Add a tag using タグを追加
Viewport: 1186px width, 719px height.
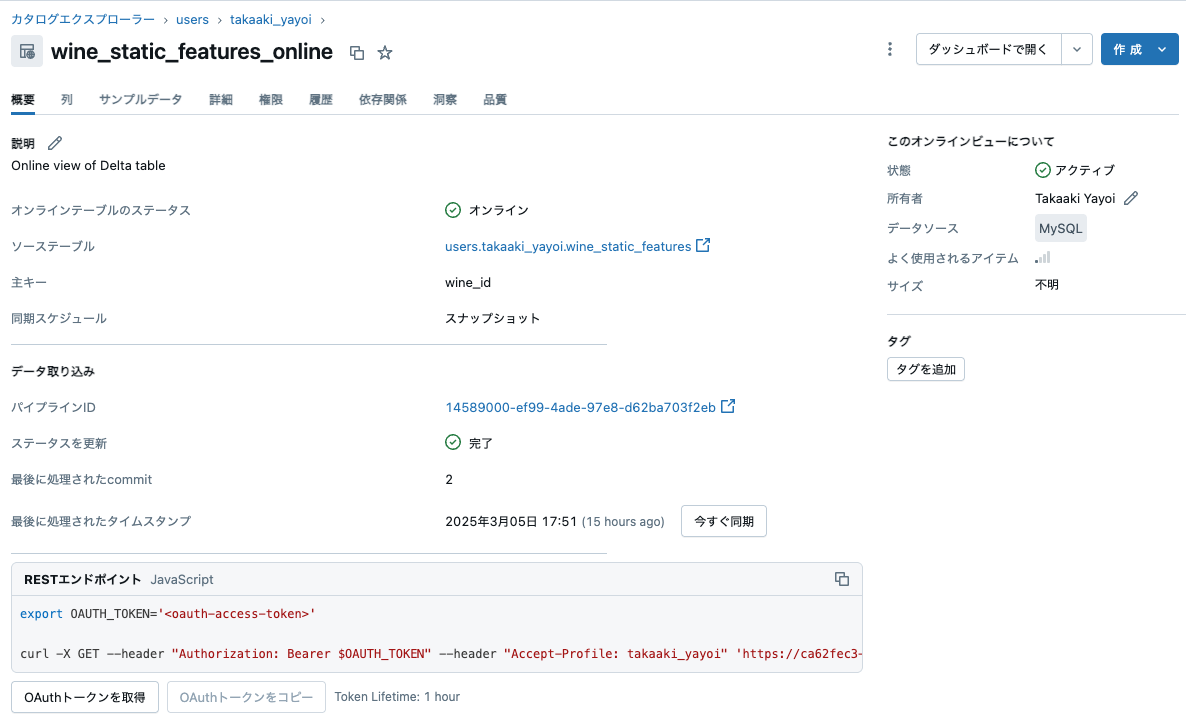(x=925, y=369)
